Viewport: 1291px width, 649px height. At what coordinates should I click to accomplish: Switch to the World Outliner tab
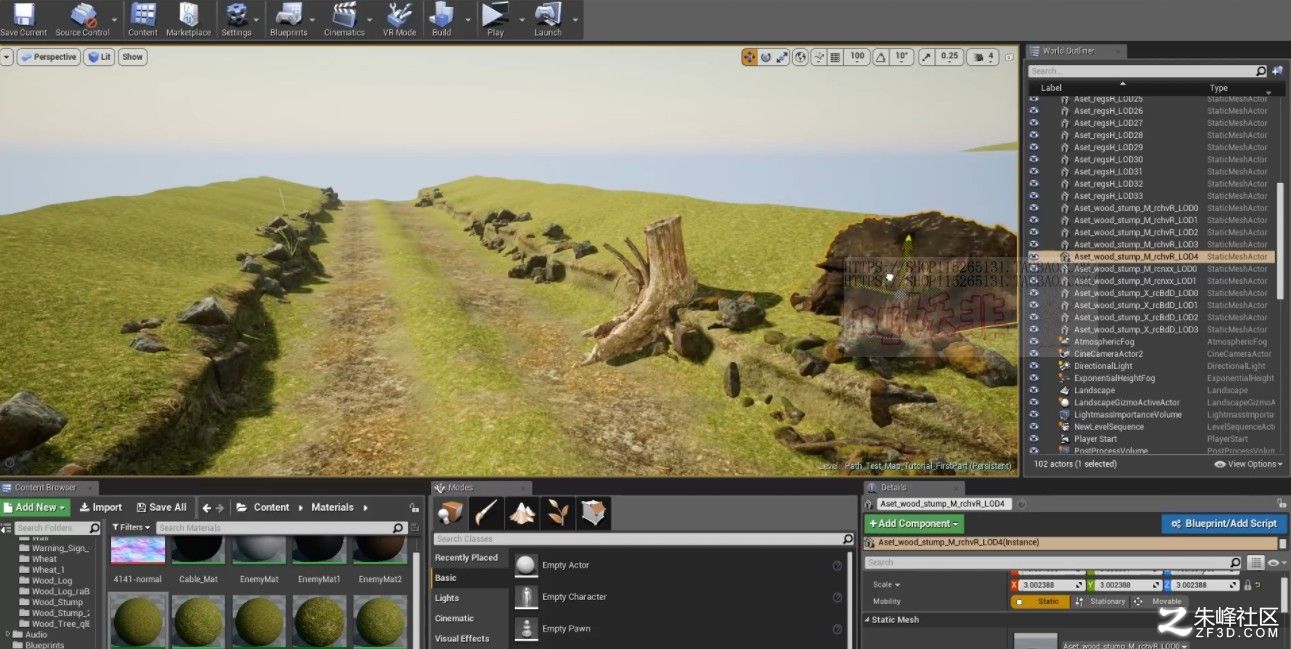click(x=1075, y=51)
